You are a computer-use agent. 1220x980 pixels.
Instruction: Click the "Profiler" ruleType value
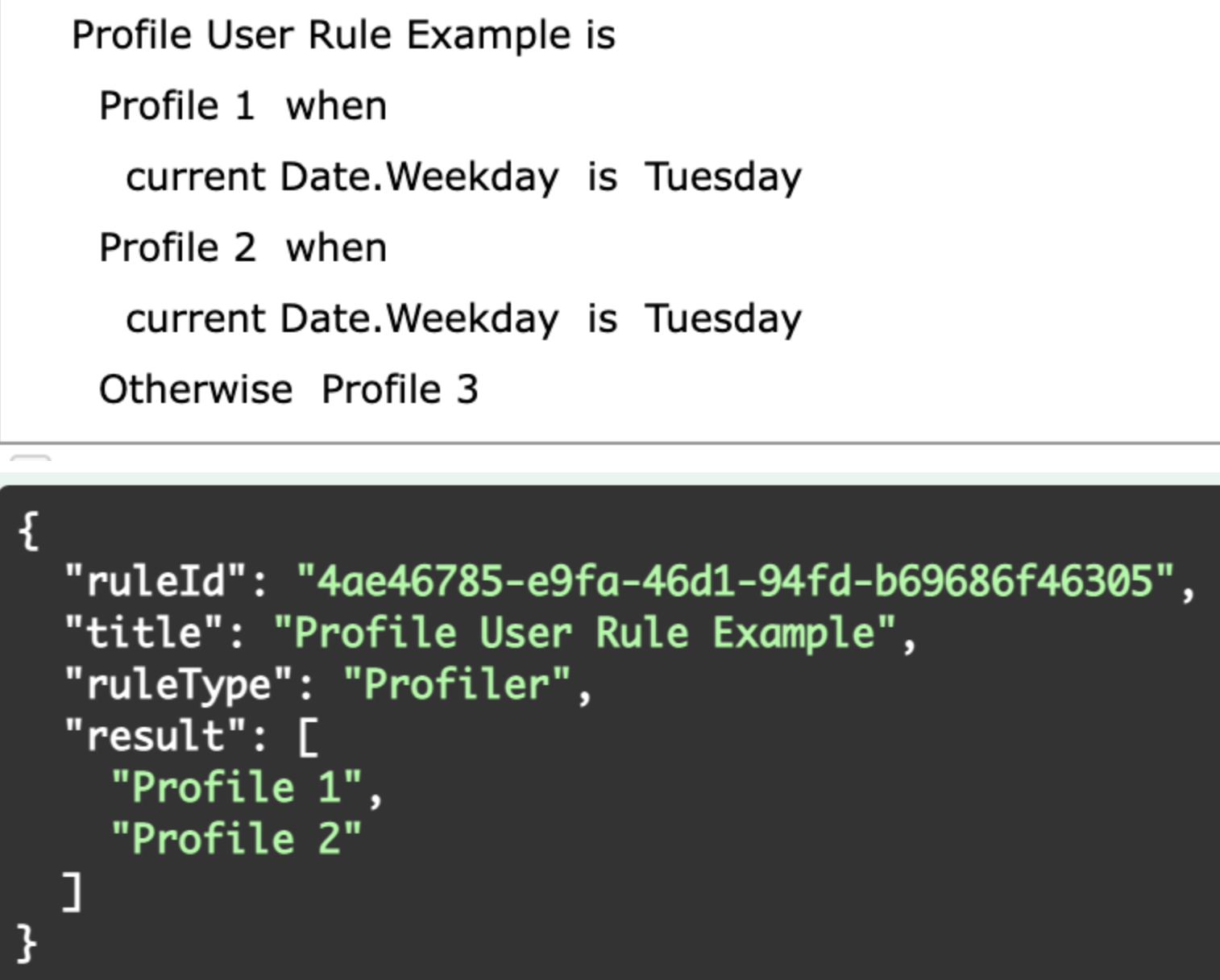coord(457,684)
